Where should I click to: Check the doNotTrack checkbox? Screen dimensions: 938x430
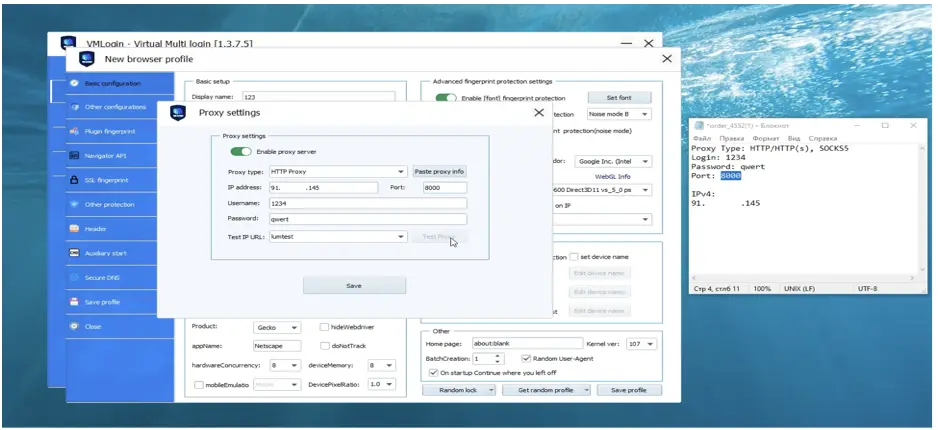324,346
